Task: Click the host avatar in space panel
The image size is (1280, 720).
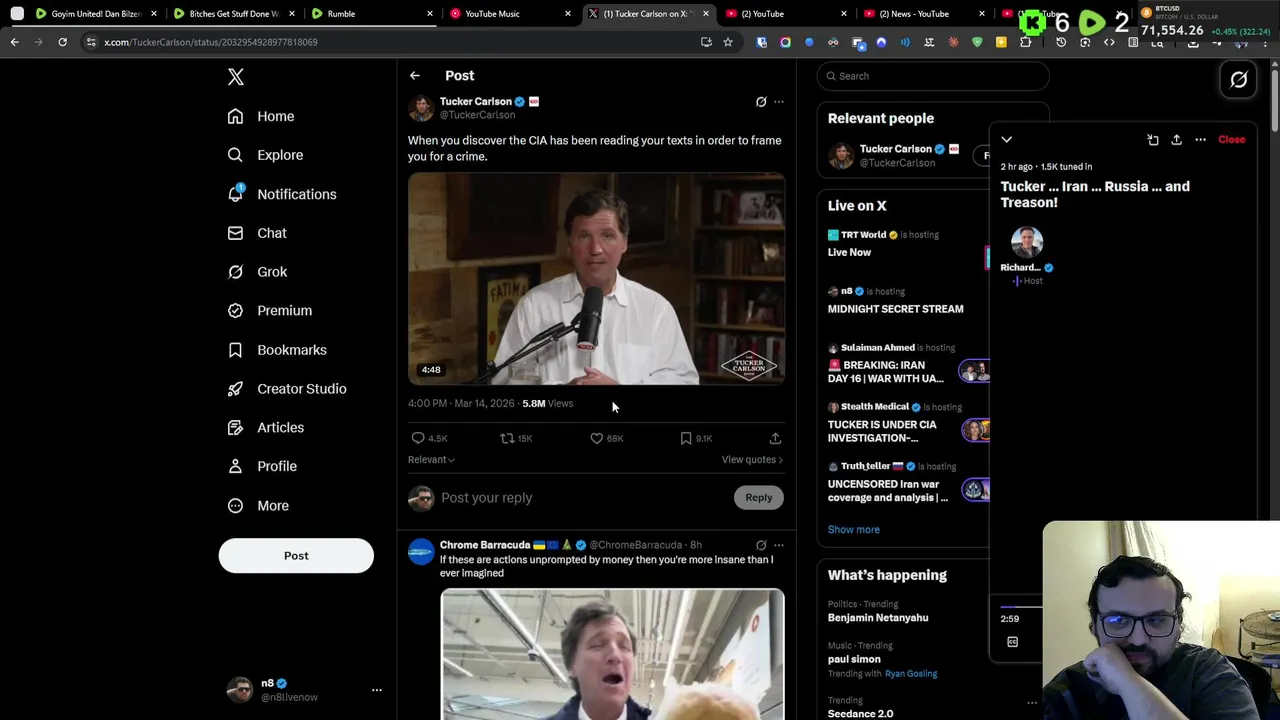Action: [1027, 243]
